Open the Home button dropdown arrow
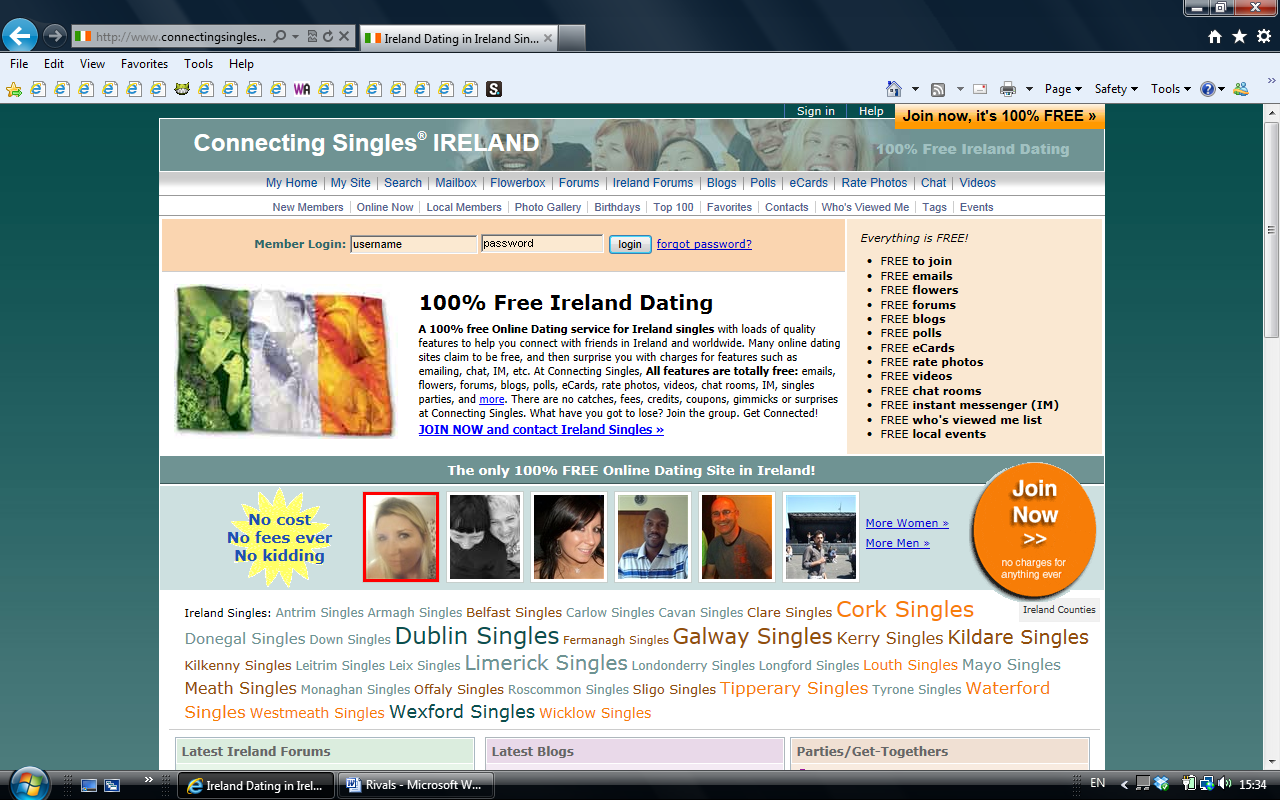This screenshot has height=800, width=1280. (914, 89)
